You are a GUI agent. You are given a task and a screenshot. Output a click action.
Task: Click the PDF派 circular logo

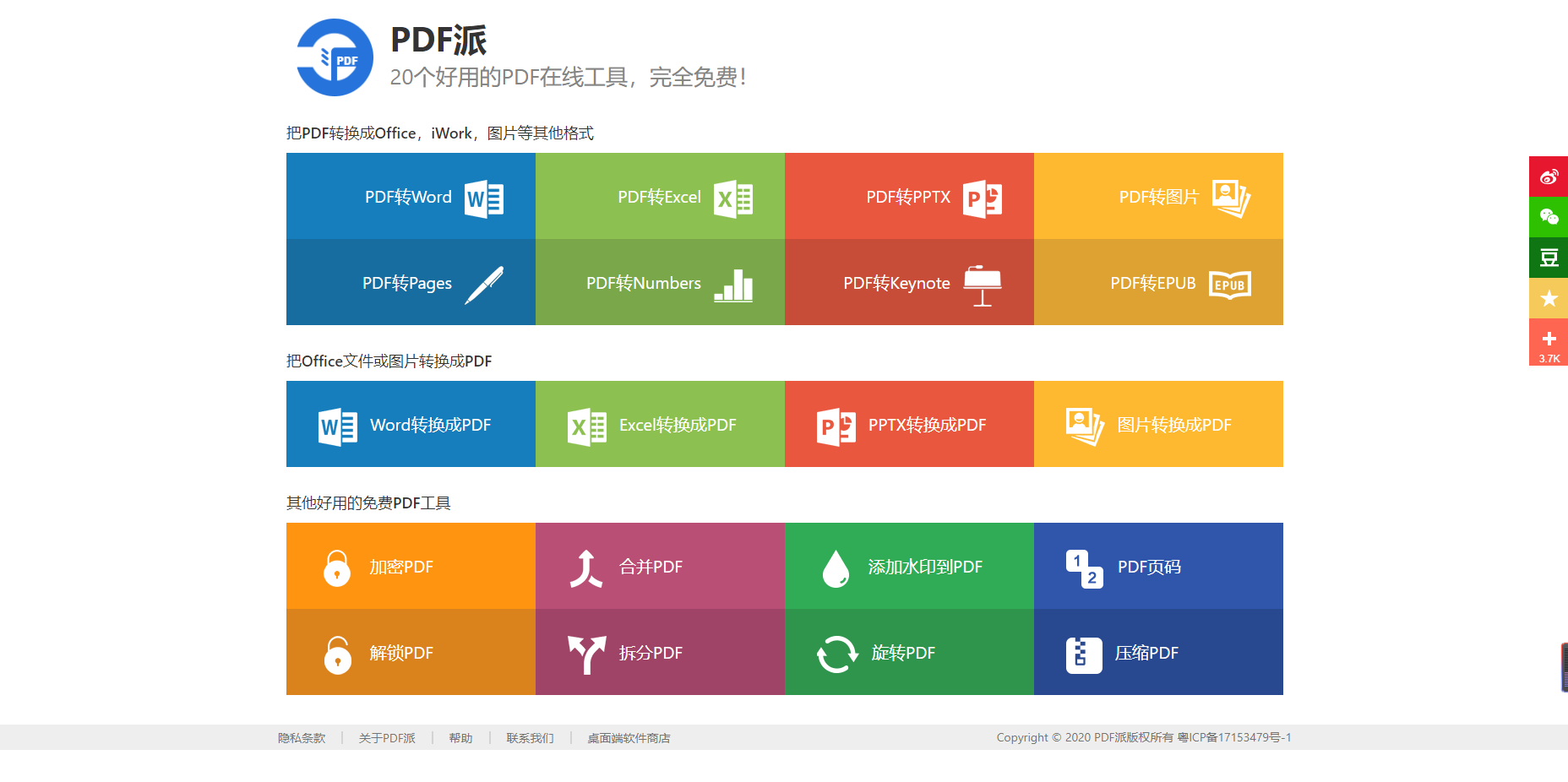(333, 57)
